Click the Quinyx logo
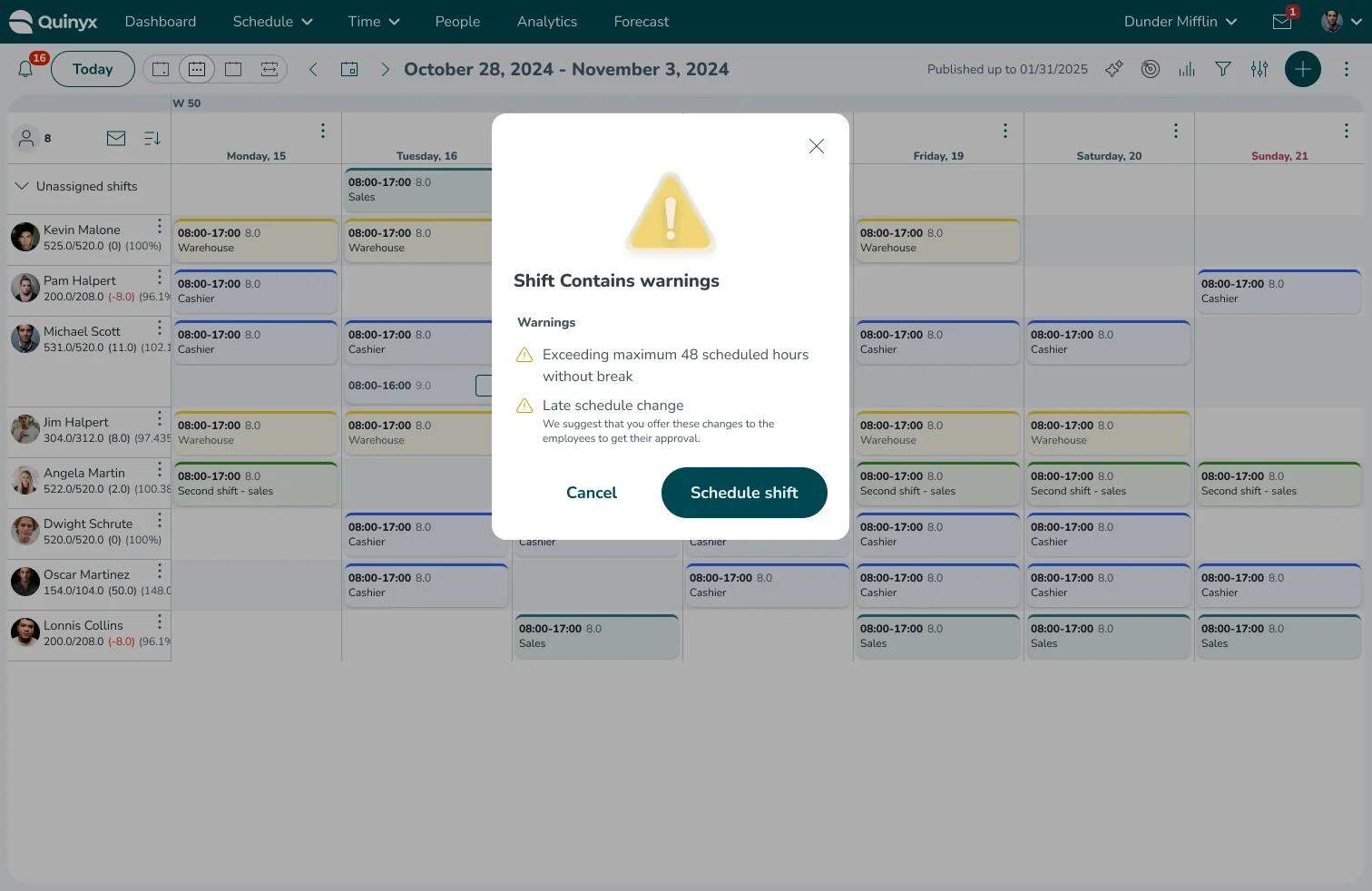The image size is (1372, 891). (x=54, y=22)
